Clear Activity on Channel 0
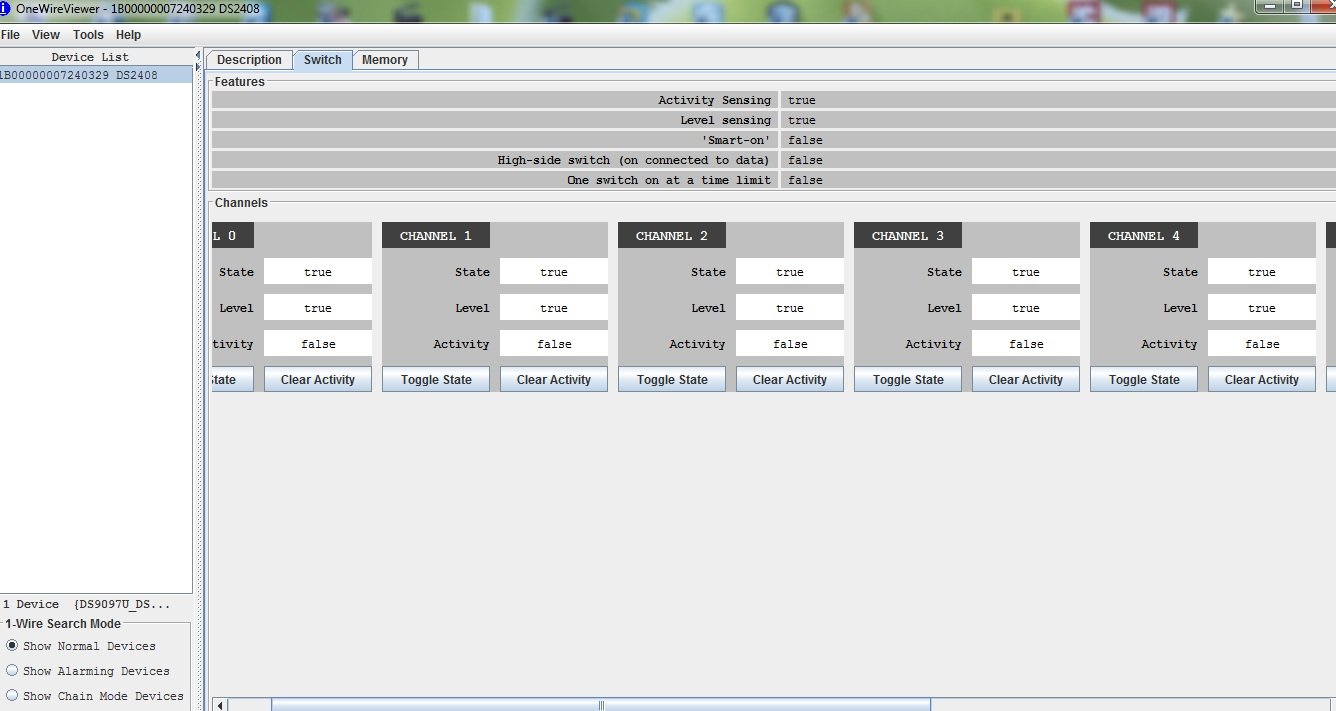 pos(317,380)
